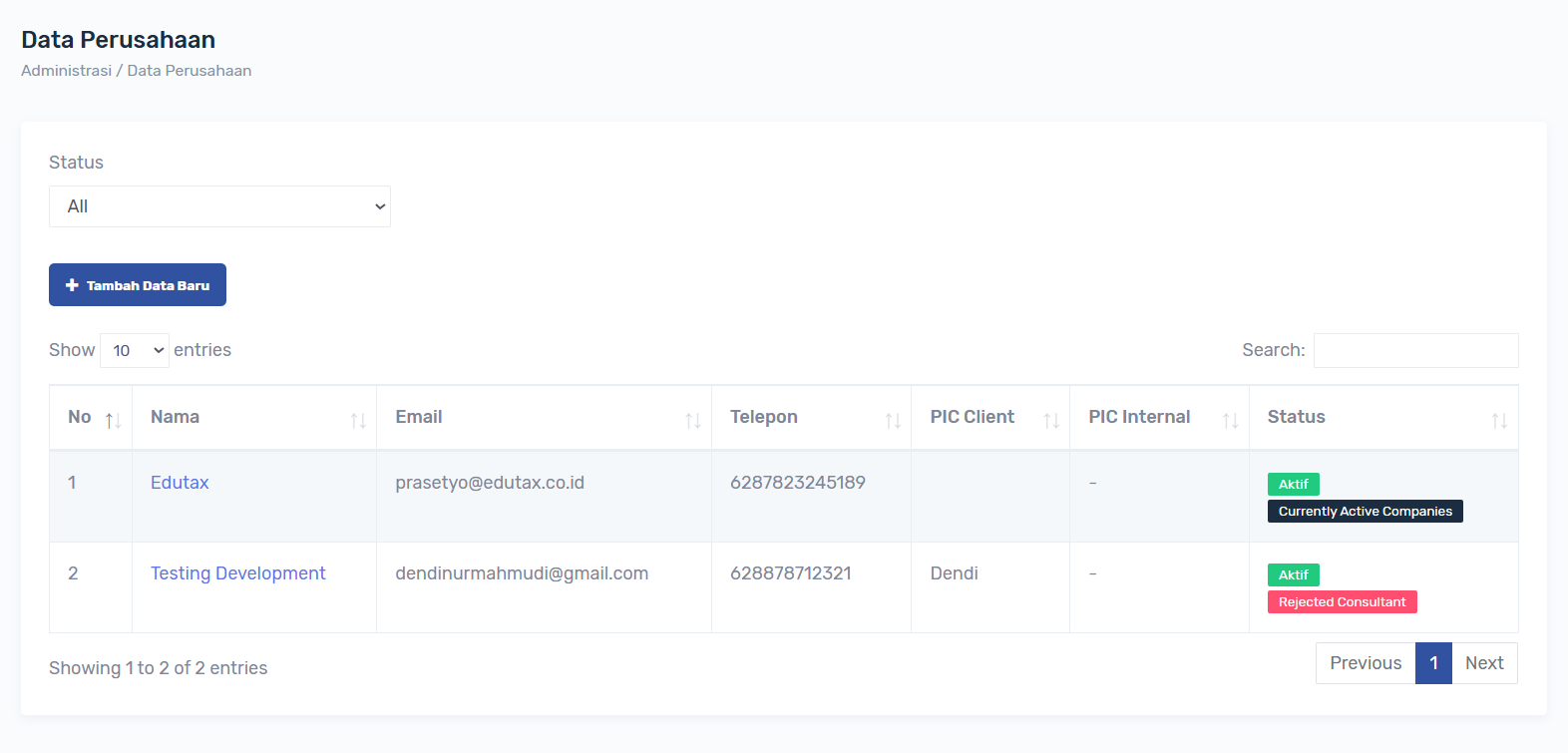Viewport: 1568px width, 753px height.
Task: Go to the Next page
Action: pos(1484,663)
